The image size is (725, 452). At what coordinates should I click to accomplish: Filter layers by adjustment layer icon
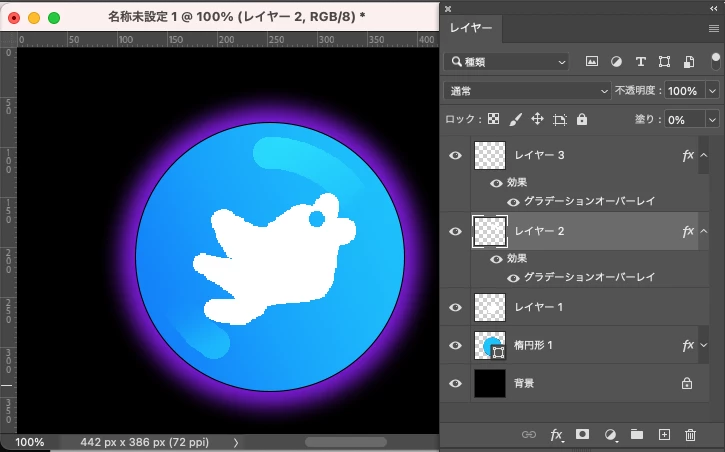[x=616, y=61]
